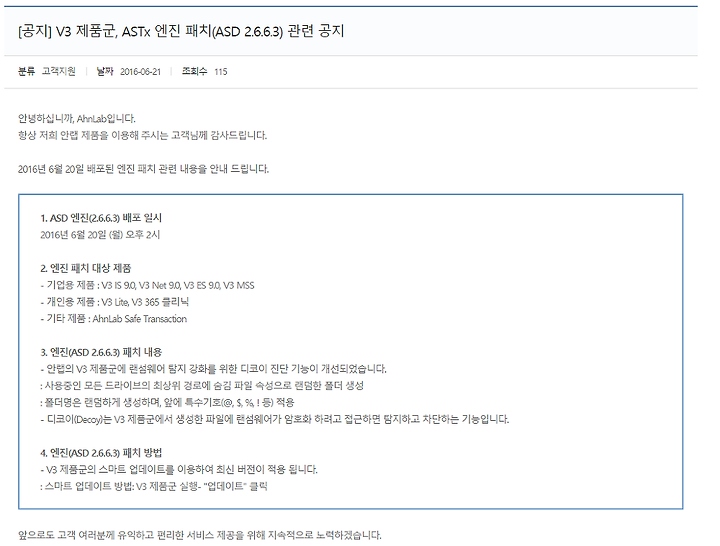Click heading '4. 엔진(ASD 2.6.6.3) 패치 방법'
720x546 pixels.
(x=101, y=453)
